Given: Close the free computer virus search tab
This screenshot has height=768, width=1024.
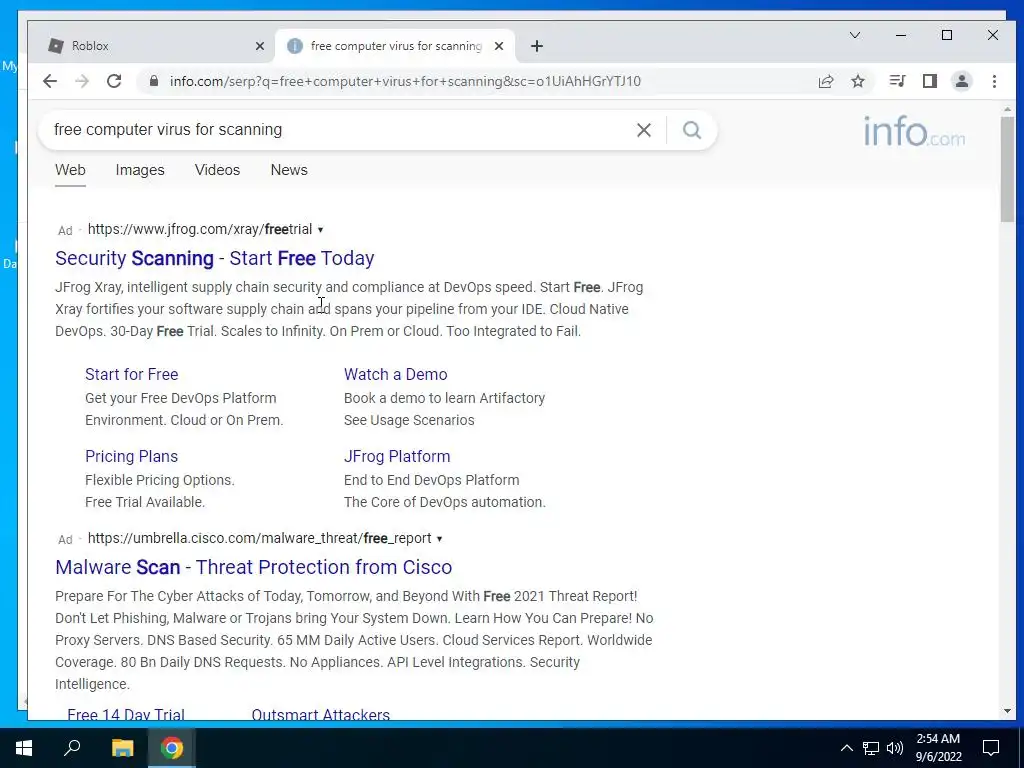Looking at the screenshot, I should pos(499,46).
